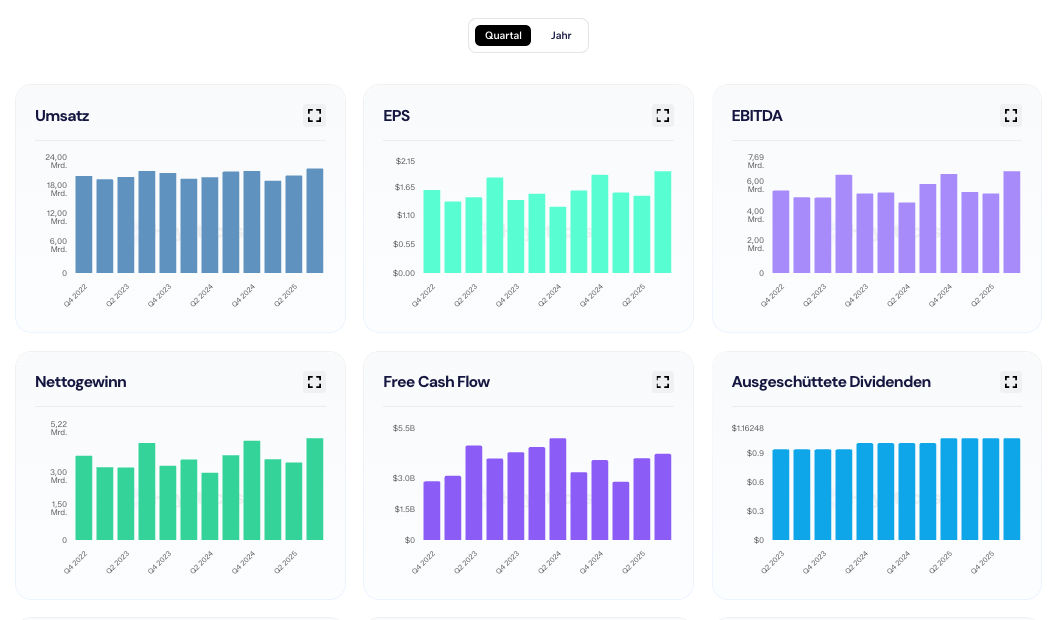Expand the Umsatz chart to fullscreen
This screenshot has height=620, width=1060.
tap(314, 116)
